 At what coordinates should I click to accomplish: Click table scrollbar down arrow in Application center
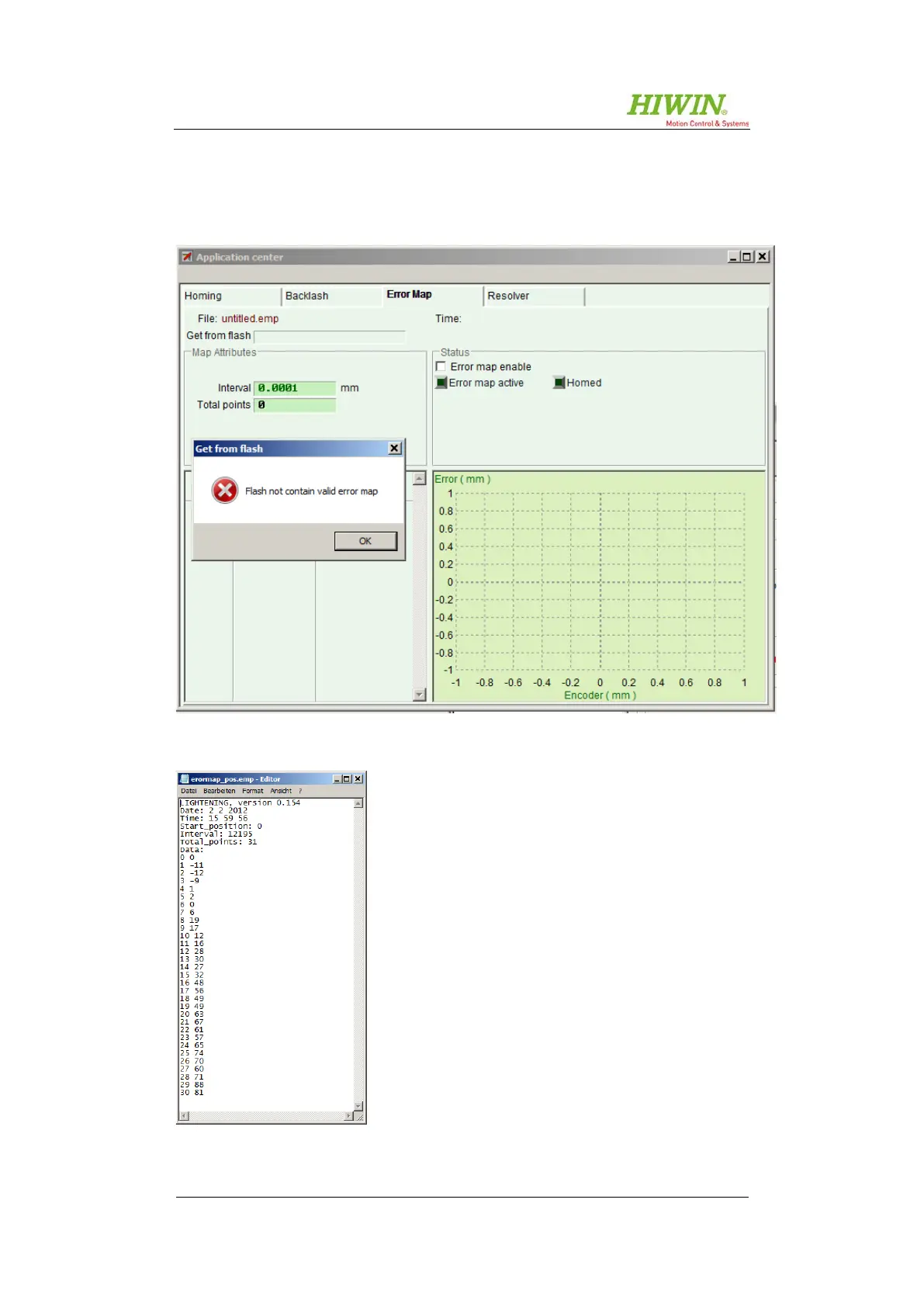tap(420, 695)
